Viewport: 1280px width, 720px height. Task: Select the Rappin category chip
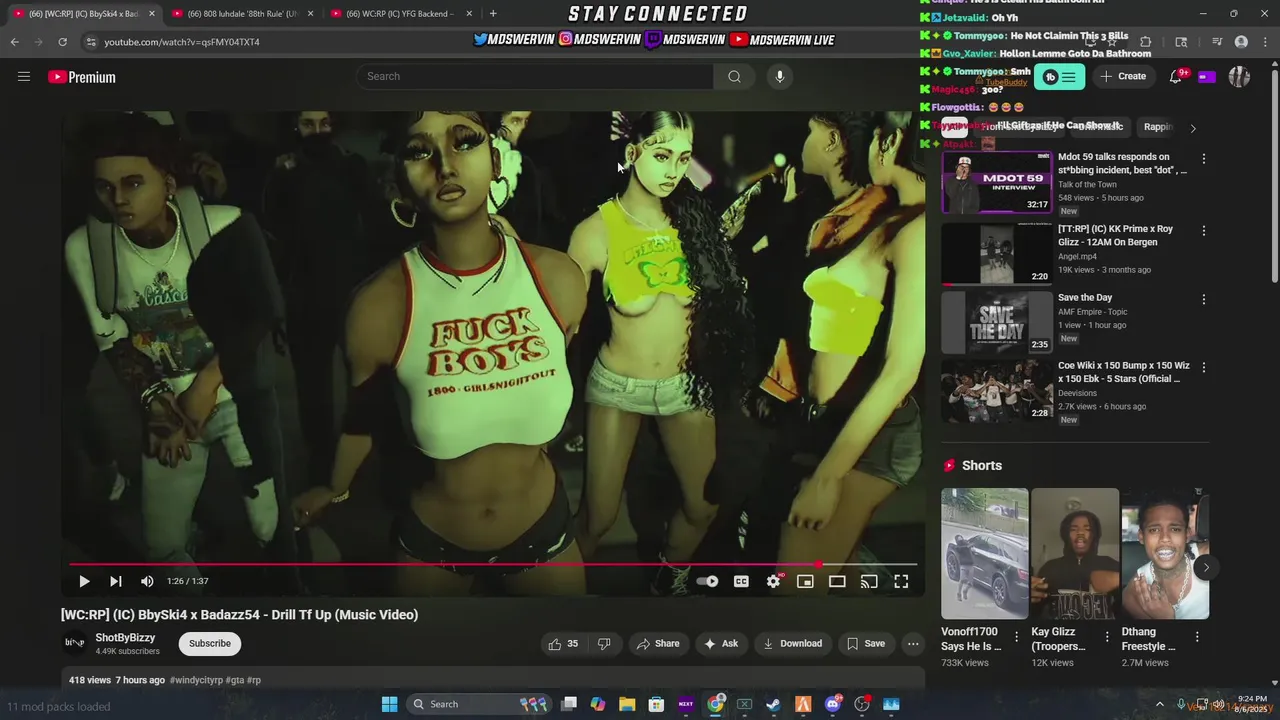pos(1159,127)
